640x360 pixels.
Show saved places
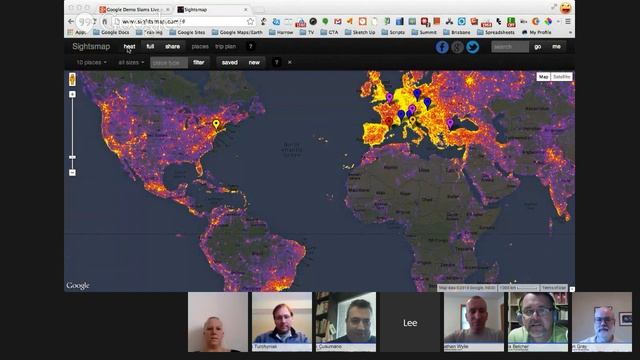pos(230,62)
